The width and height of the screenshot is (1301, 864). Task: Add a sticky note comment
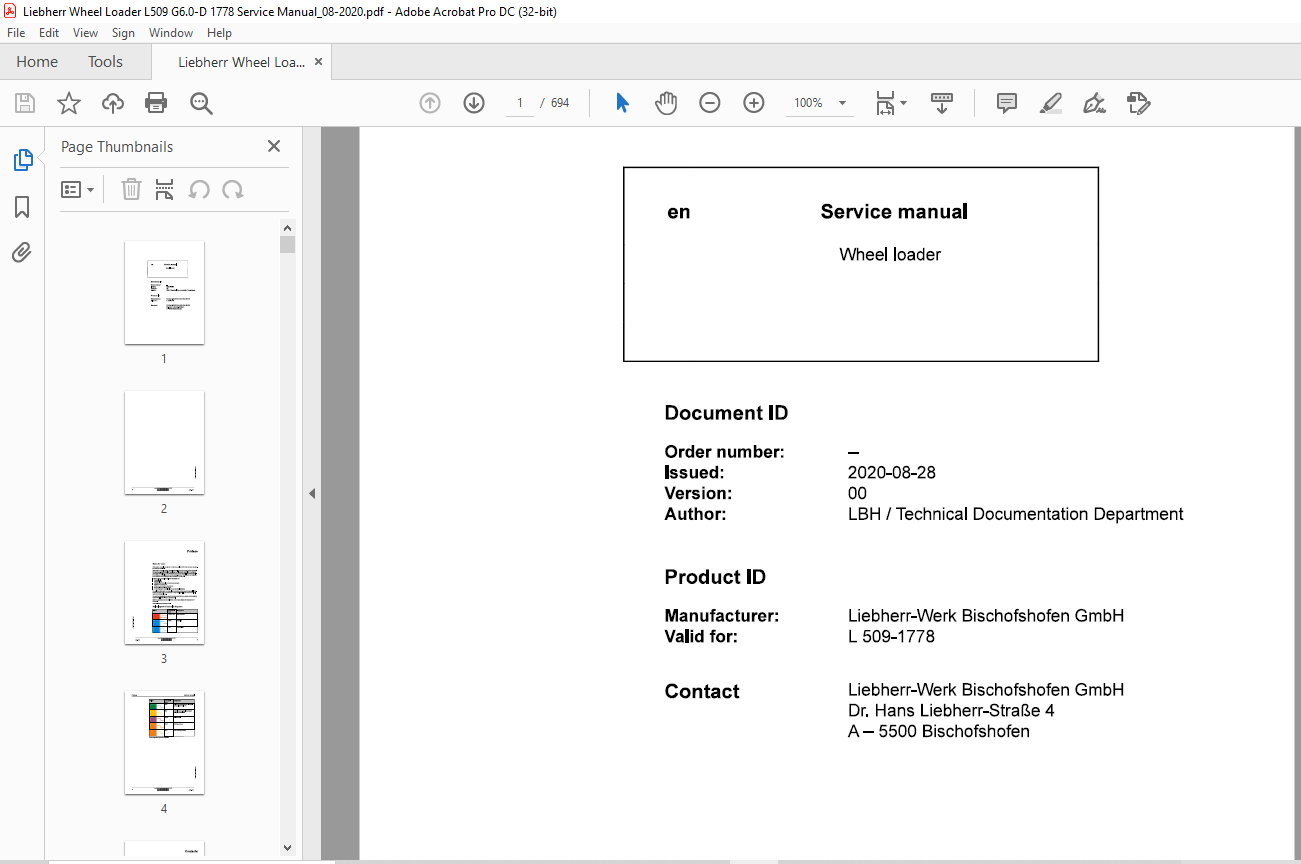pos(1007,103)
